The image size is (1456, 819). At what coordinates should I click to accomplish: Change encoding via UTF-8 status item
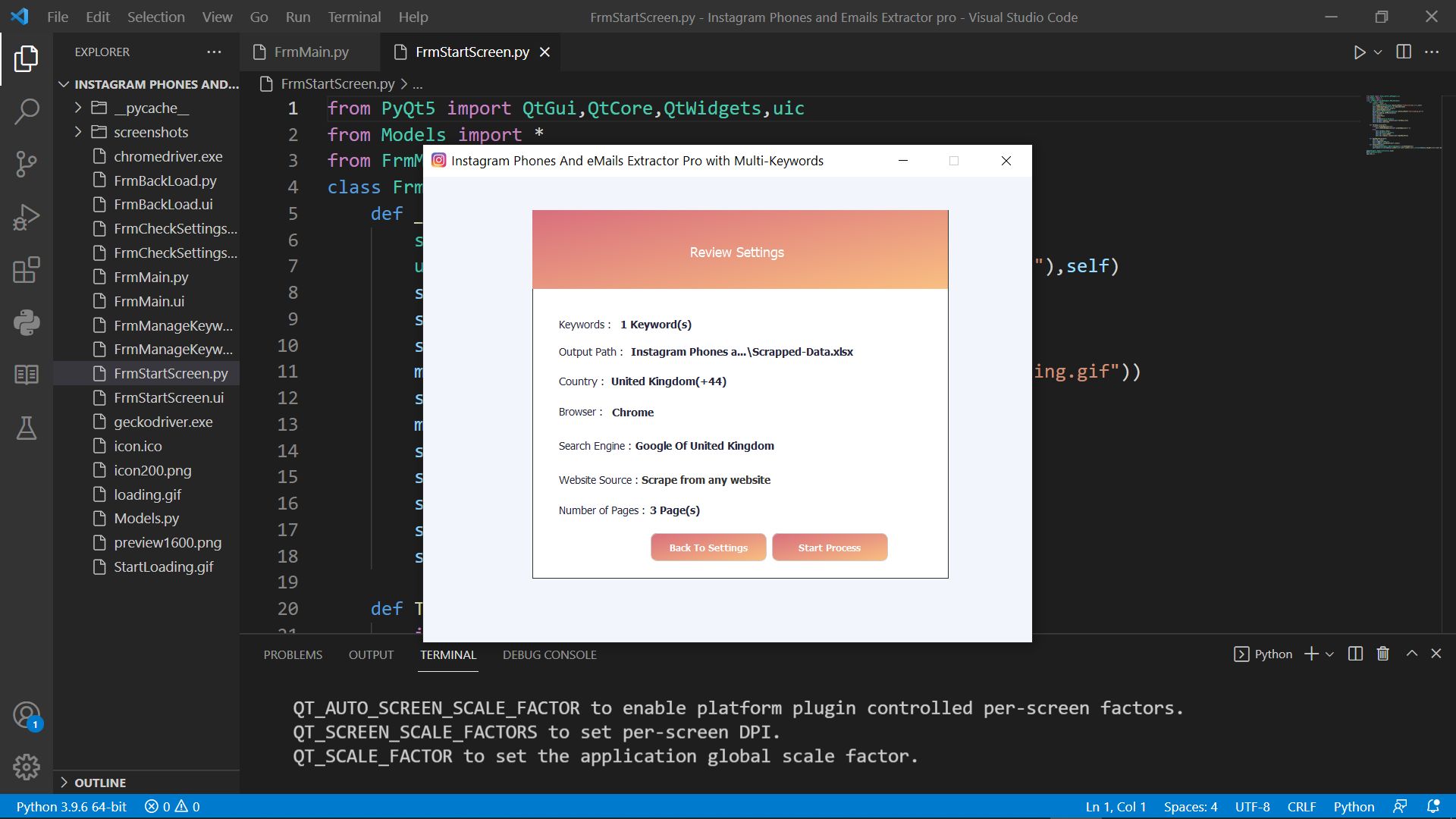[x=1253, y=807]
